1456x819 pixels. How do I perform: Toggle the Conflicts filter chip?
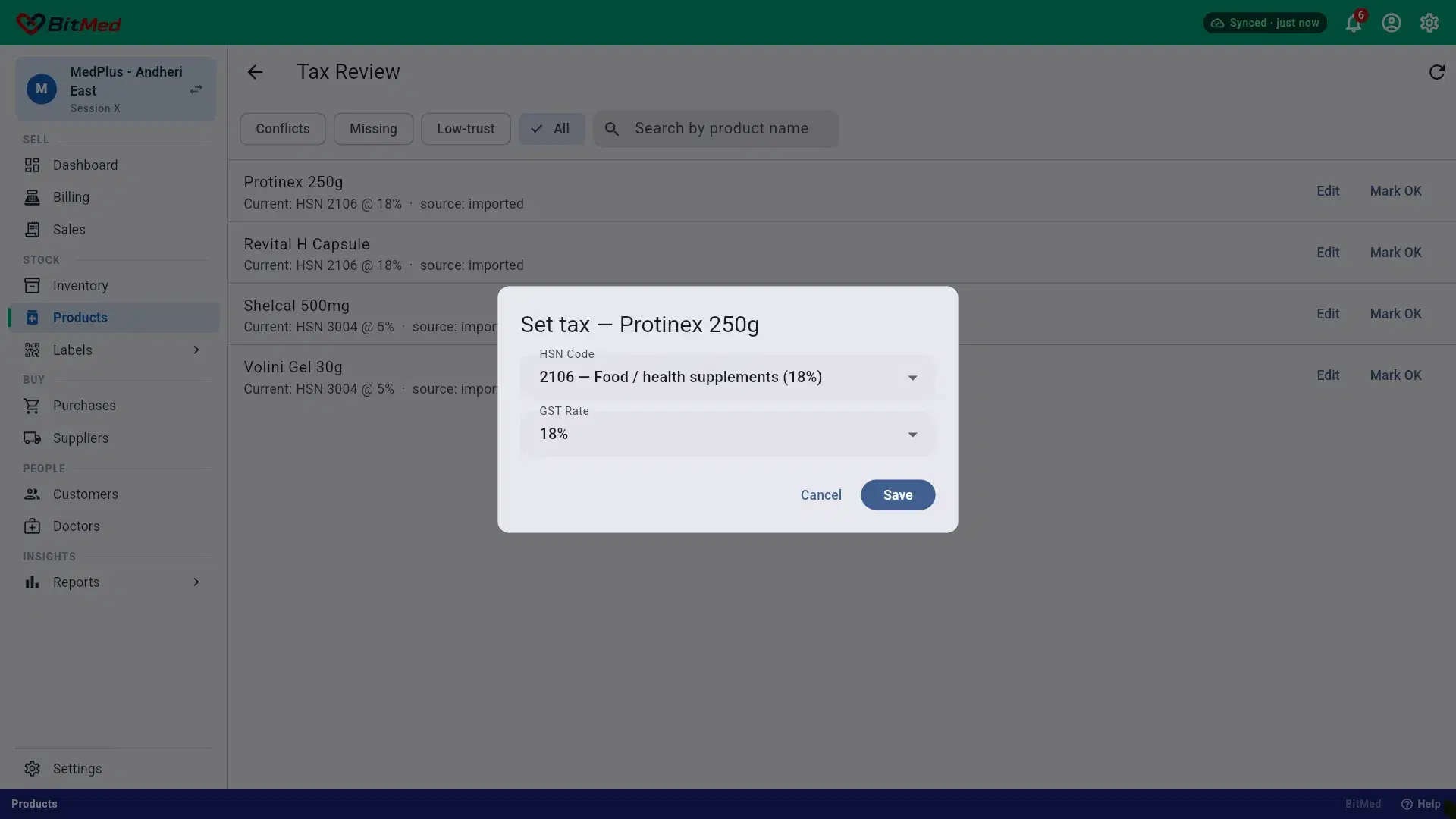(283, 129)
